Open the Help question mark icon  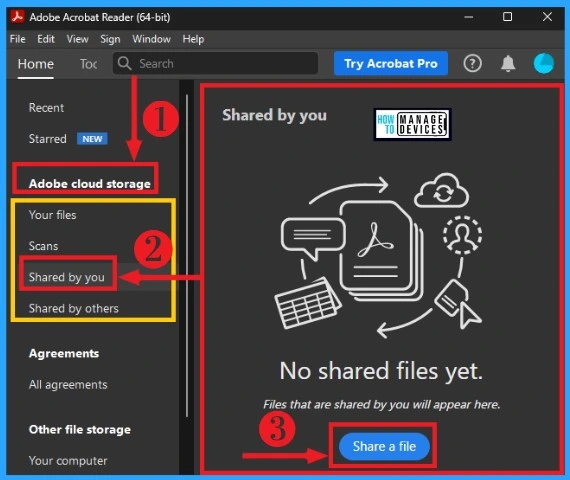472,64
